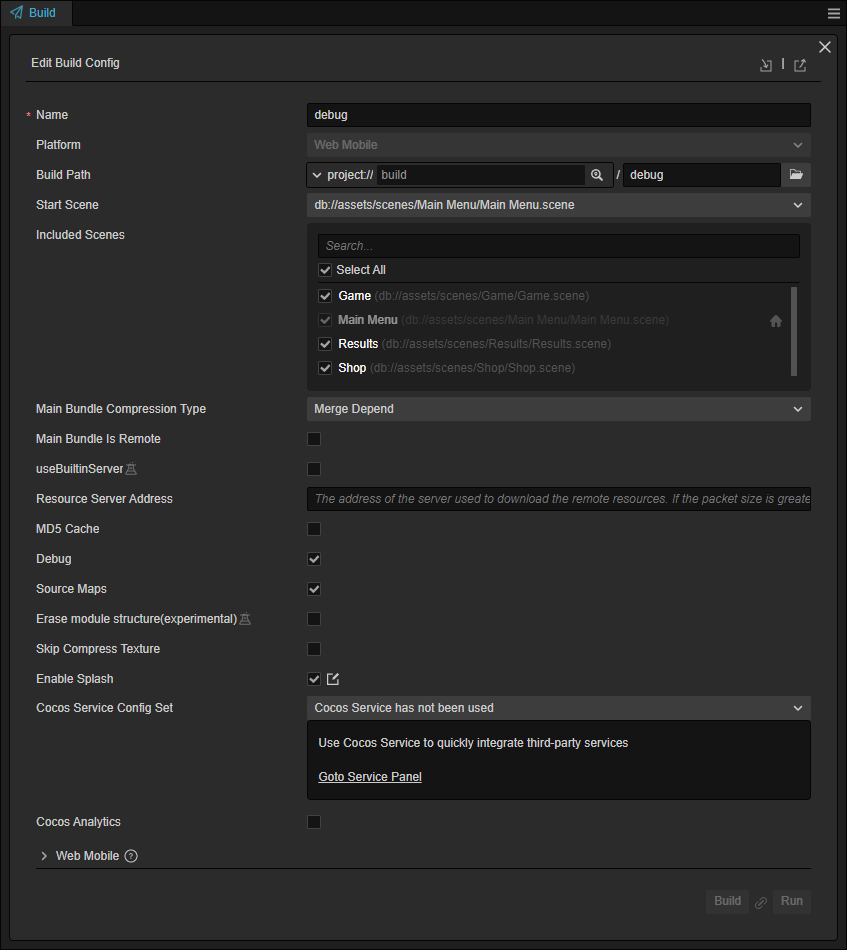Click the Web Mobile help question icon

tap(131, 856)
